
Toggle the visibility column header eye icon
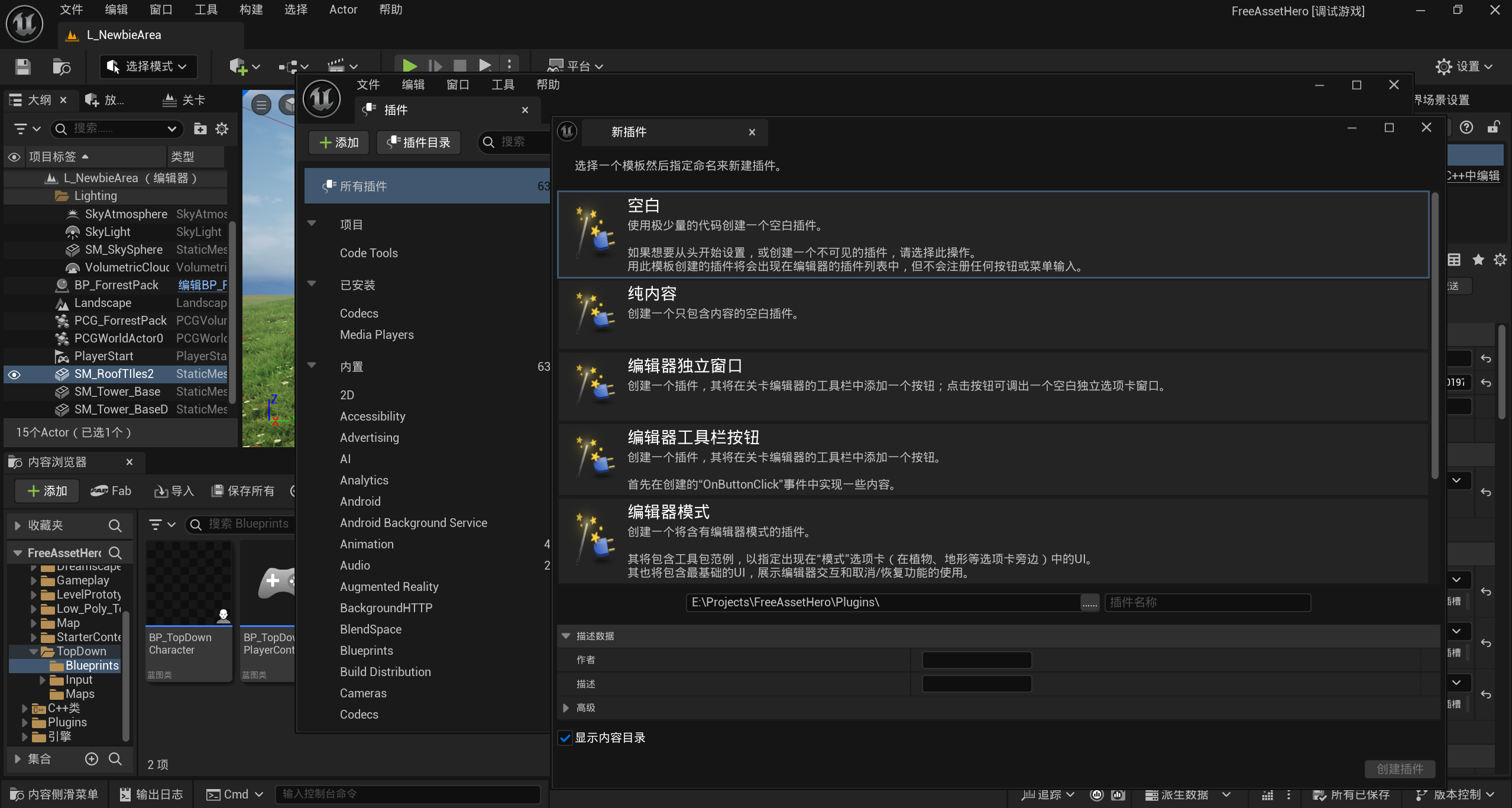[x=14, y=157]
